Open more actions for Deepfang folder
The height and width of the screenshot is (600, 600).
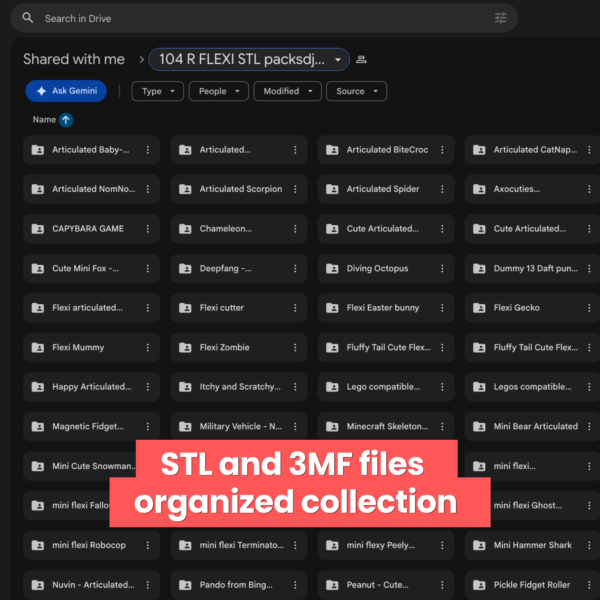tap(295, 269)
